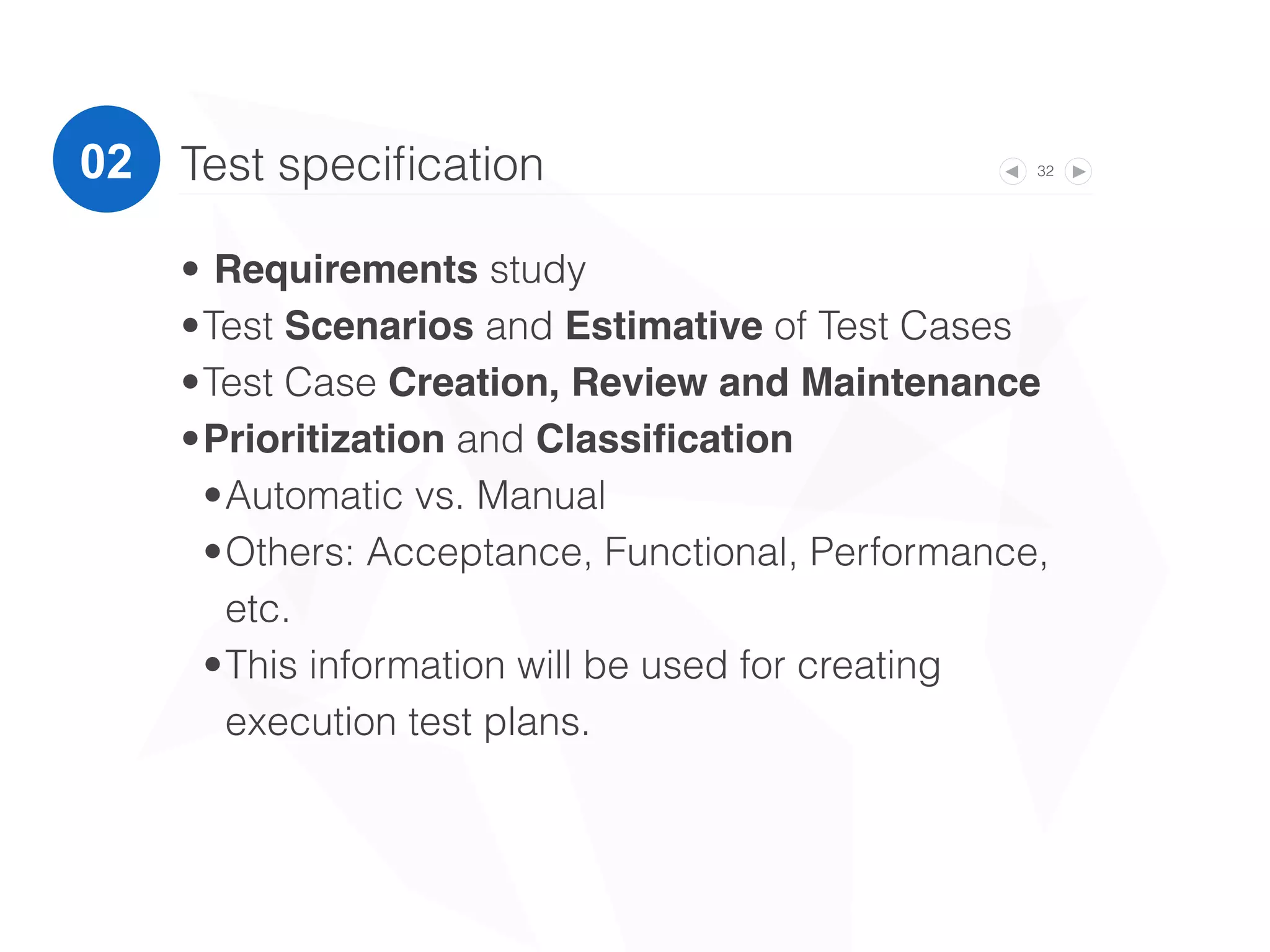Select the Automatic vs. Manual sub-bullet
The image size is (1270, 952).
point(415,496)
